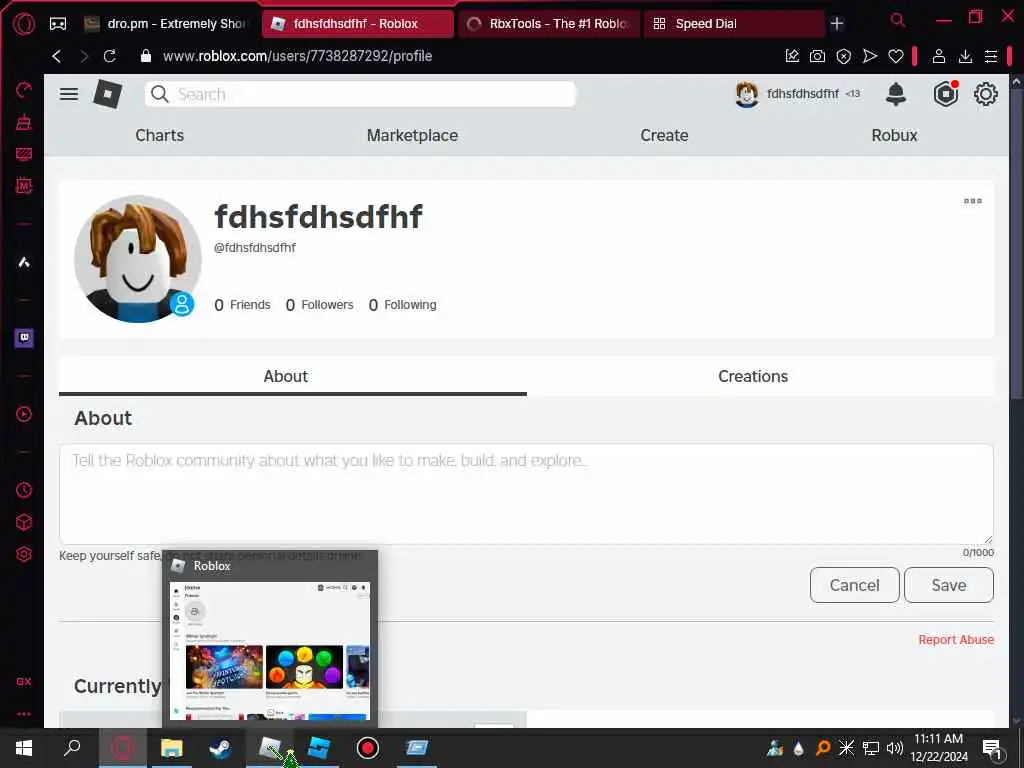Image resolution: width=1024 pixels, height=768 pixels.
Task: Open the sidebar player icon
Action: [x=24, y=414]
